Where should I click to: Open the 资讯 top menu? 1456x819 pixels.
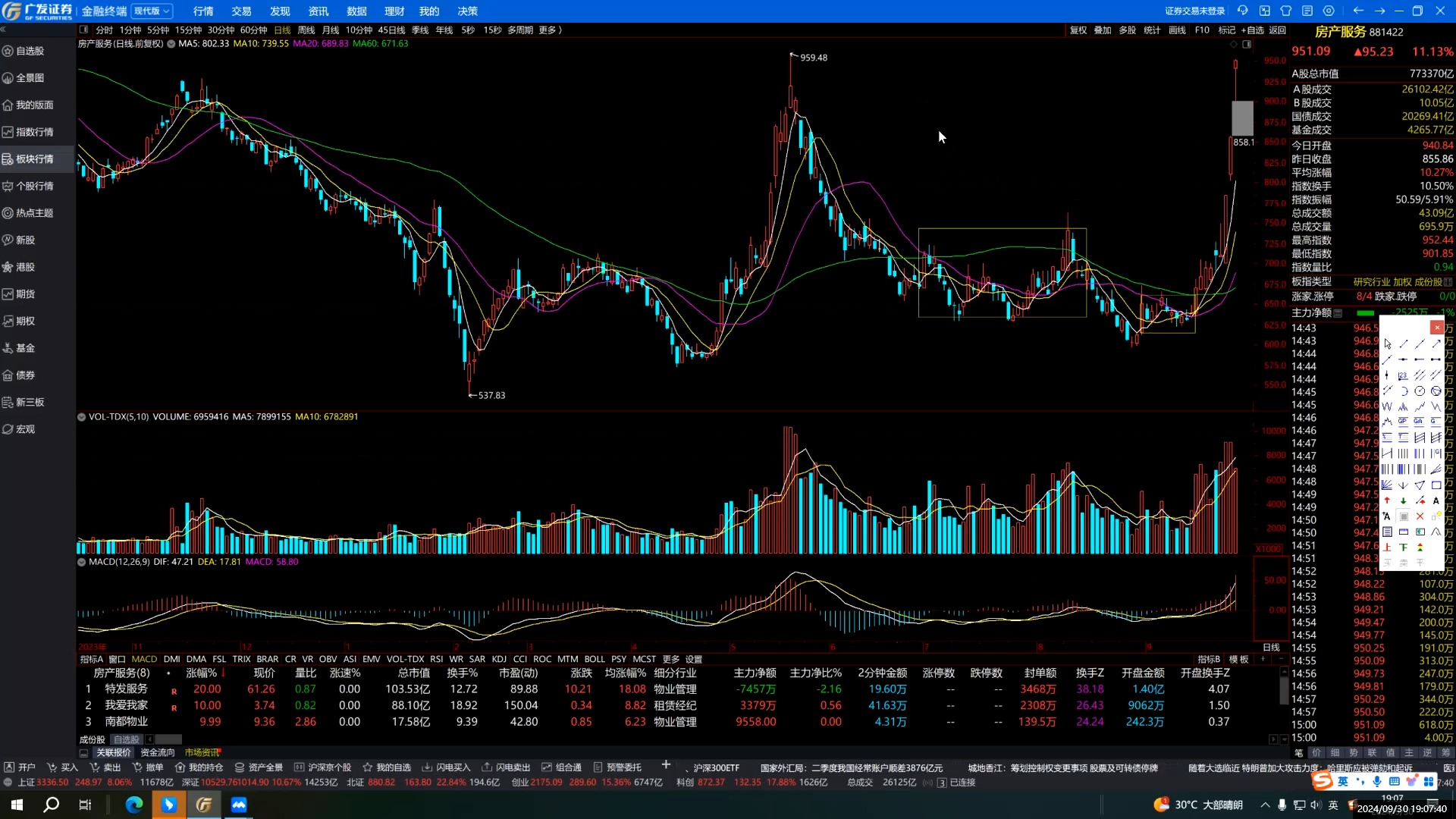coord(318,11)
